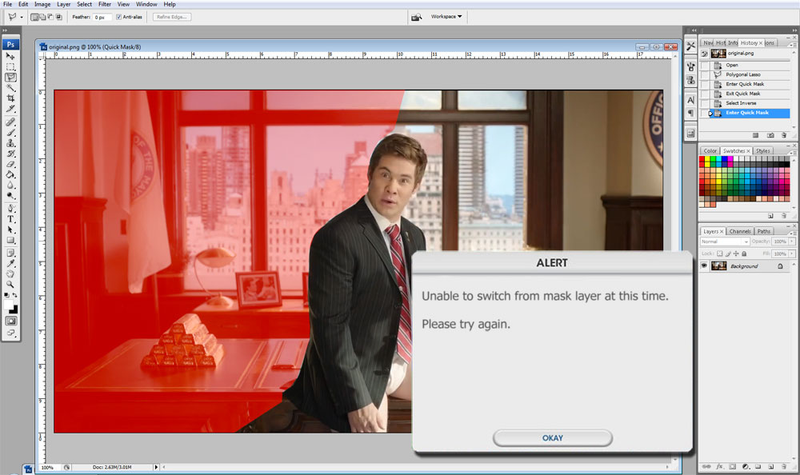Open the File menu
The height and width of the screenshot is (475, 800).
(x=8, y=4)
